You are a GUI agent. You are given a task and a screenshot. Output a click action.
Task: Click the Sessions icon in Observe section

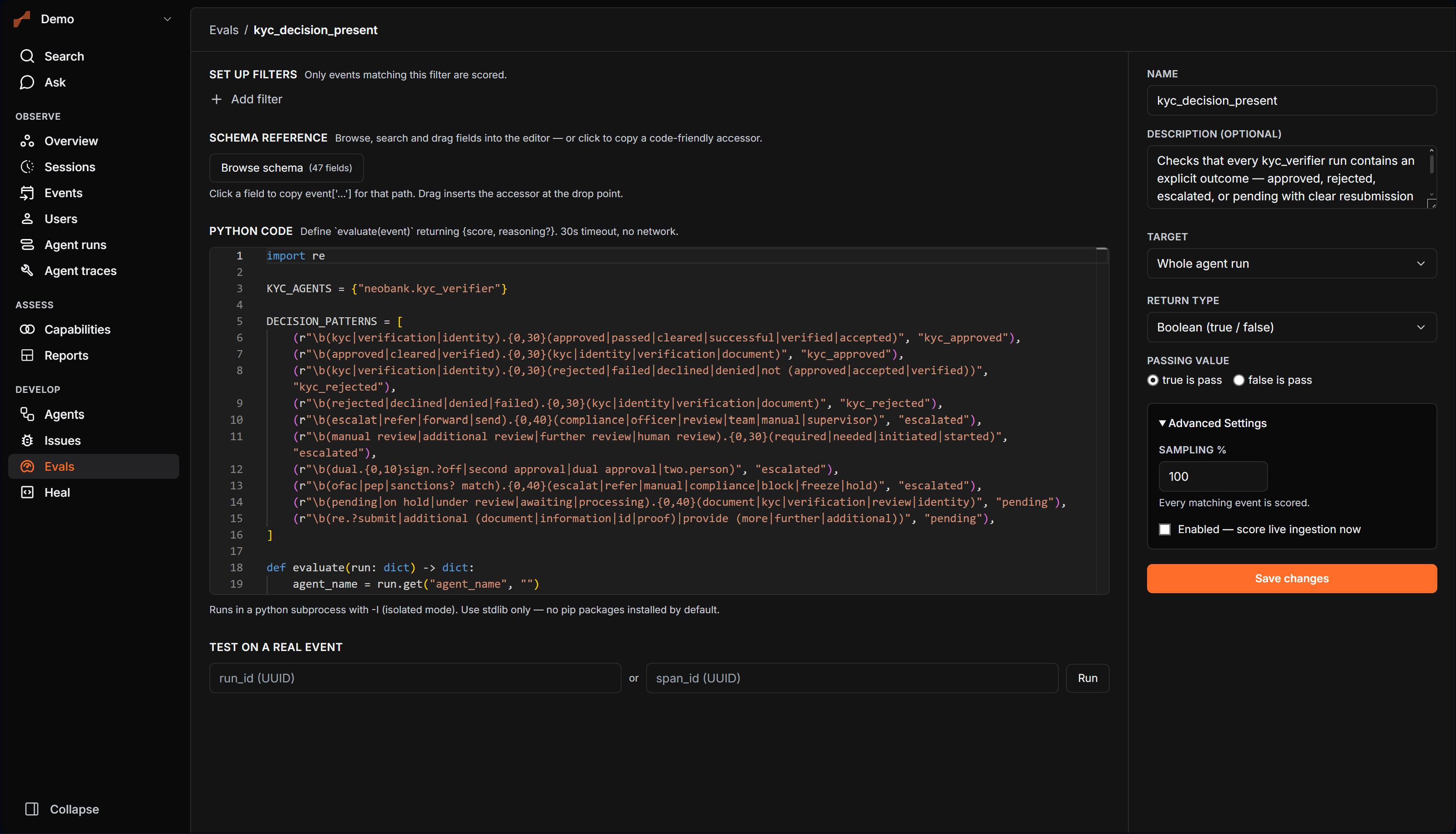point(27,167)
